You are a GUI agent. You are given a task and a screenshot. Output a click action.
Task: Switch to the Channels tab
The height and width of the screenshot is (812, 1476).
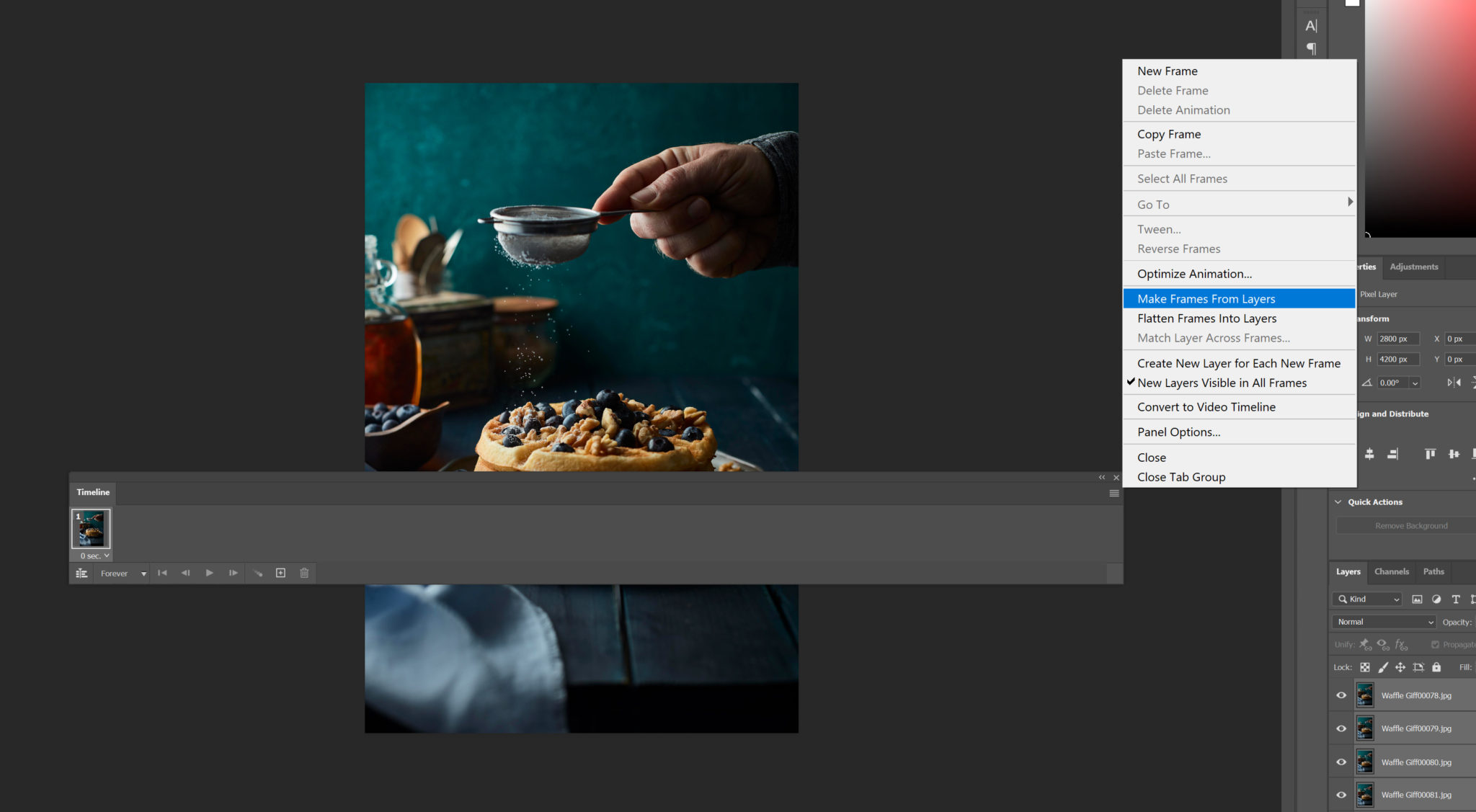coord(1391,571)
